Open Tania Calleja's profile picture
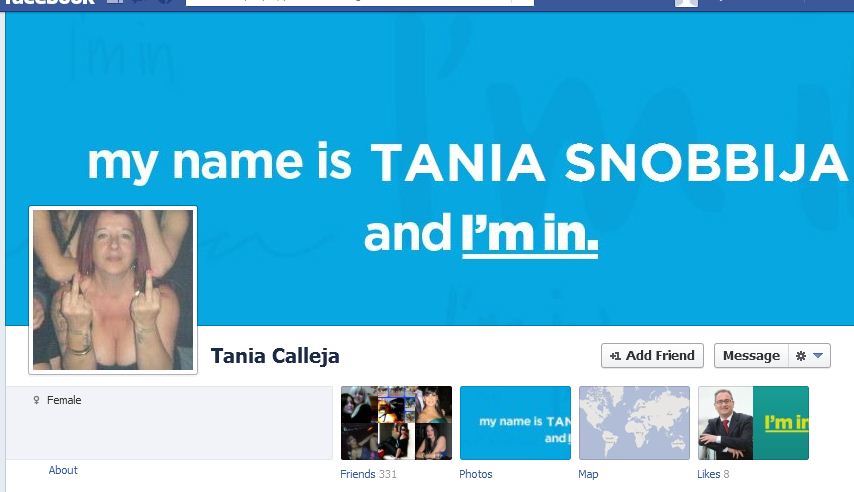854x492 pixels. 113,290
